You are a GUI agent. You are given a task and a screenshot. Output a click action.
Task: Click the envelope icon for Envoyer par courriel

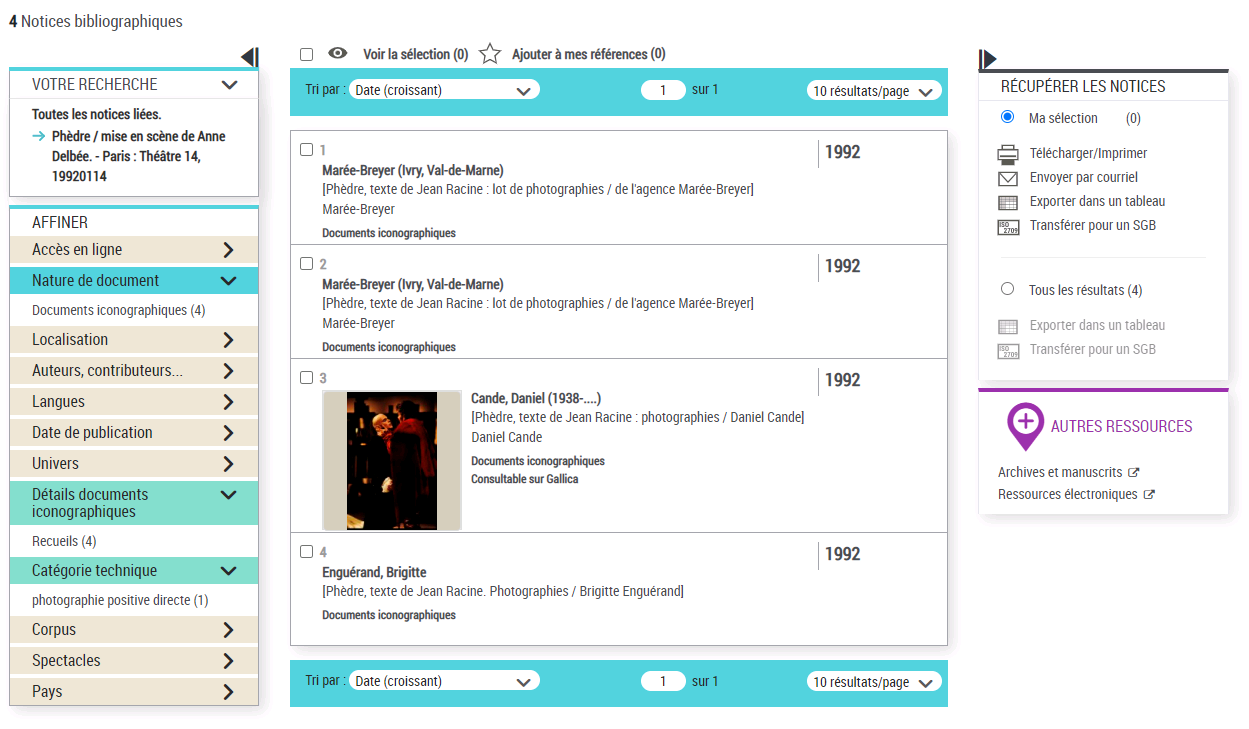[x=1008, y=178]
